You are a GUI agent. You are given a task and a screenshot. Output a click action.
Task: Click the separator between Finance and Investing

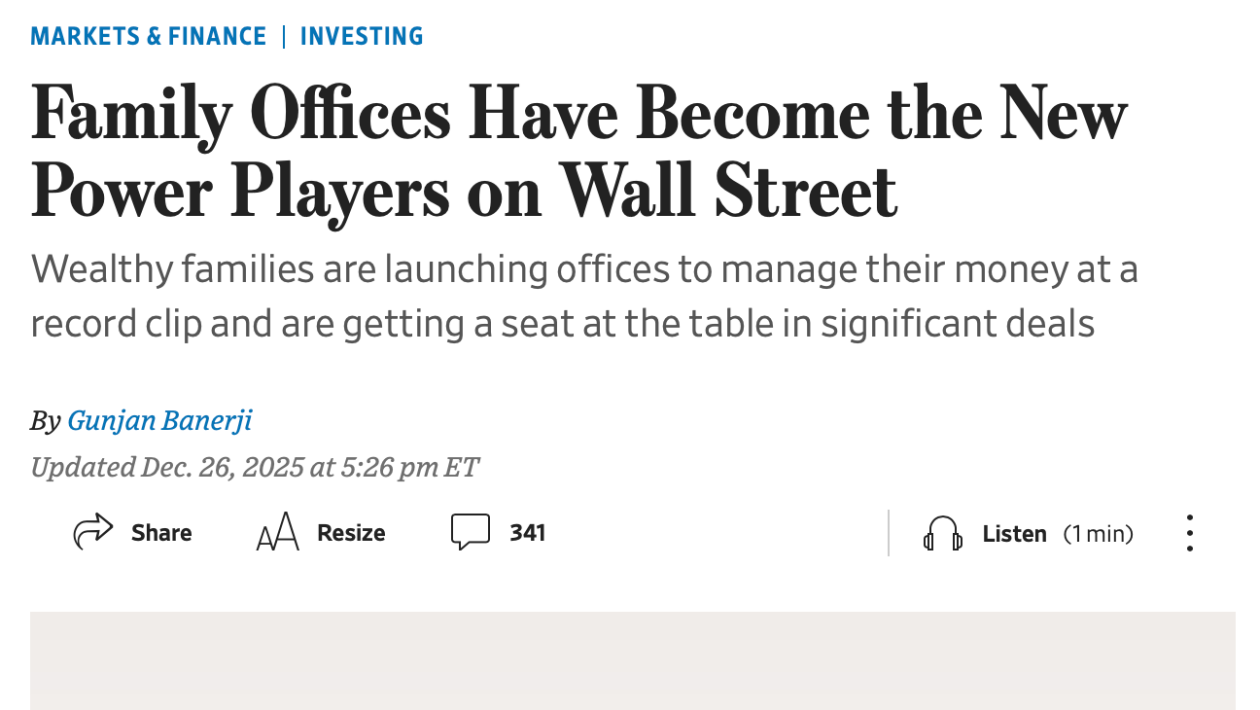coord(283,37)
